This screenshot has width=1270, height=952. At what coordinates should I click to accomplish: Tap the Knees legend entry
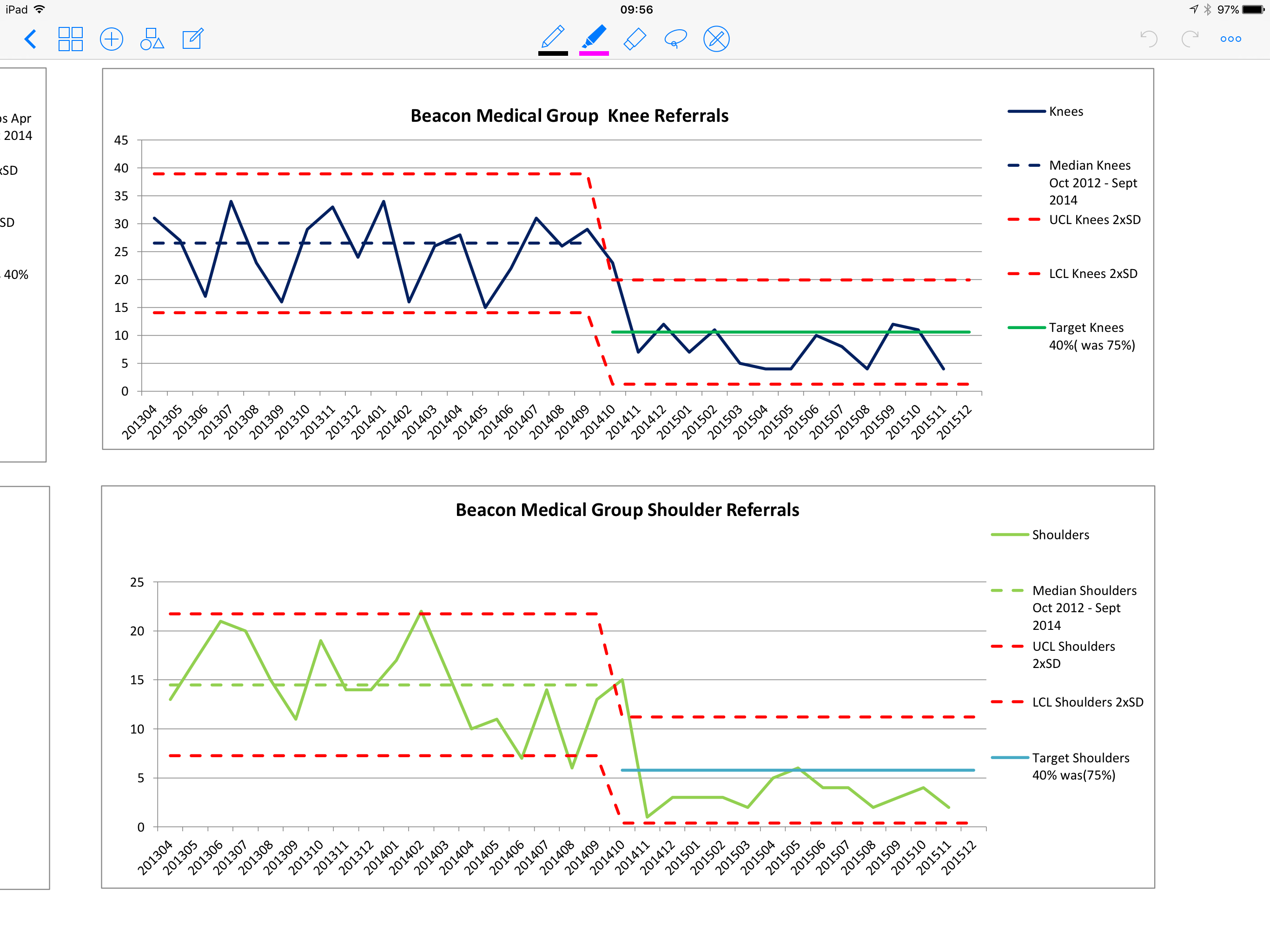(x=1045, y=112)
